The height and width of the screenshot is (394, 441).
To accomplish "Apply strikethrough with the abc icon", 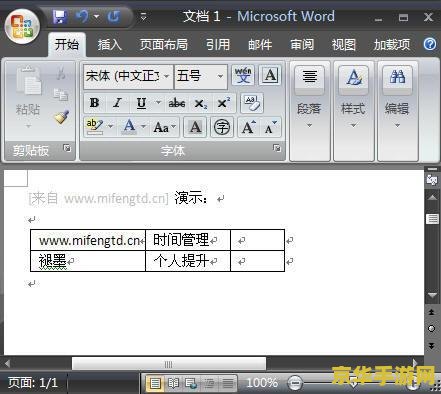I will point(177,103).
